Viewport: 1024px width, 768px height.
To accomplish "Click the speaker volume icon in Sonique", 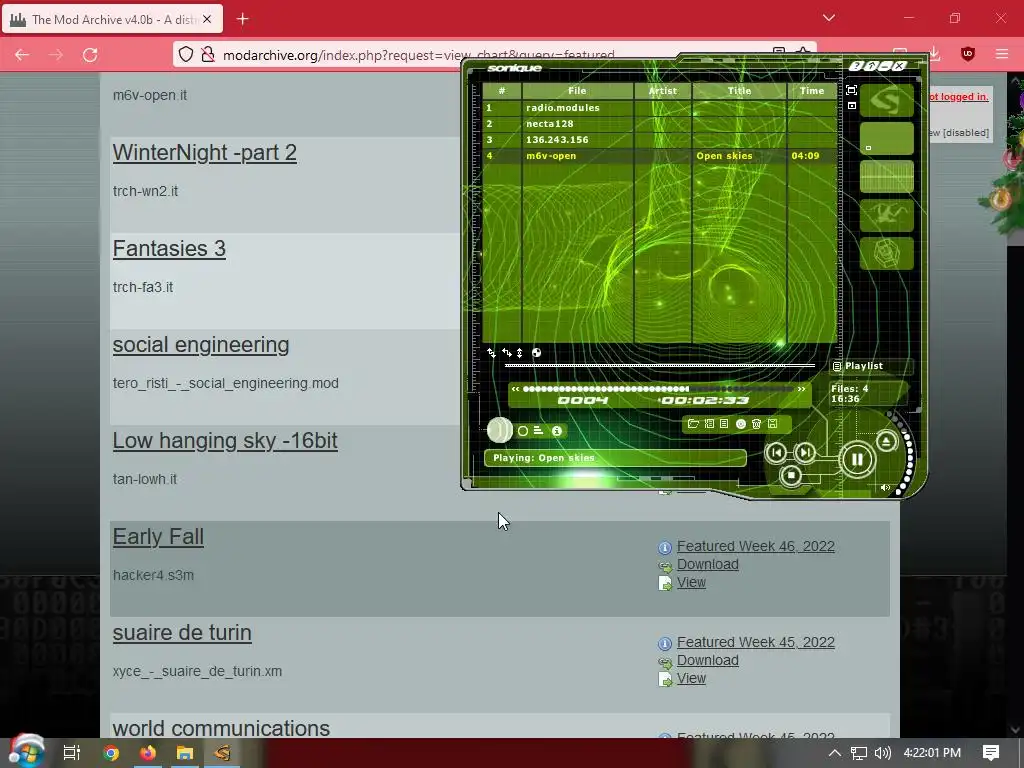I will coord(886,487).
